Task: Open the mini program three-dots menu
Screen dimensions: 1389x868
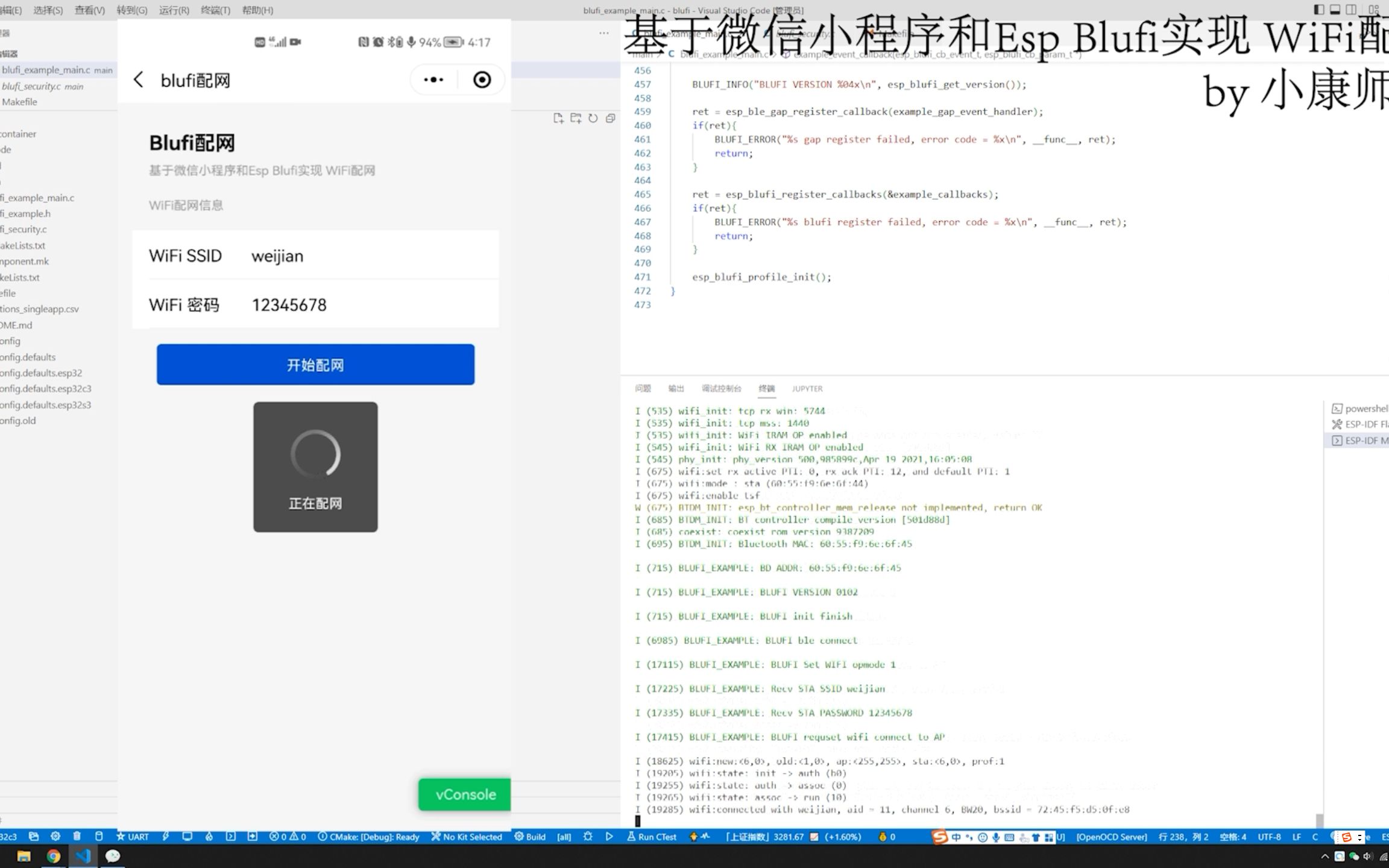Action: tap(433, 80)
